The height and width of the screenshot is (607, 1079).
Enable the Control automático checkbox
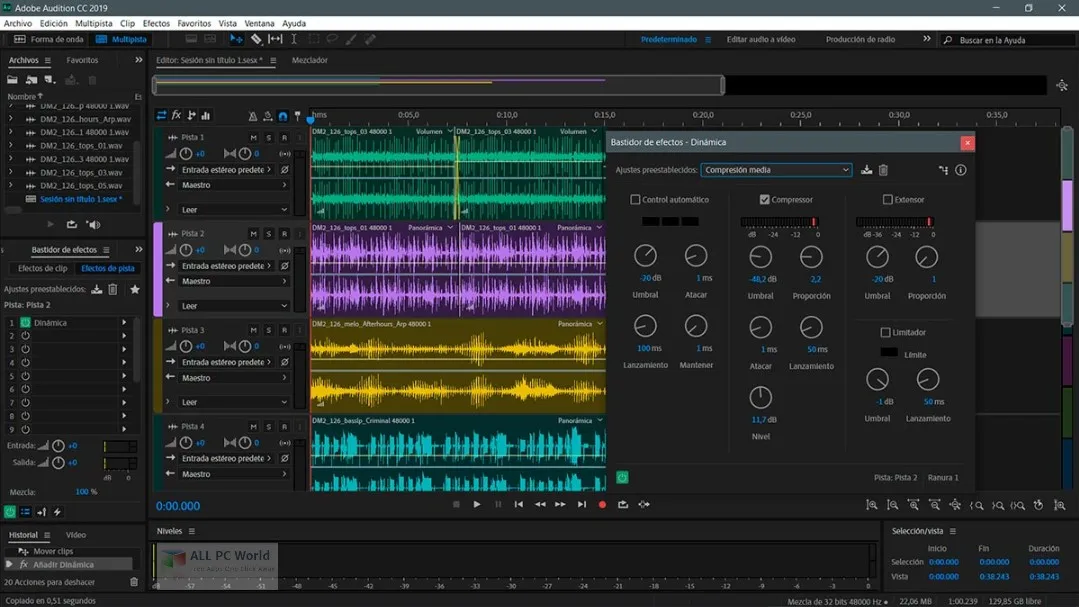click(636, 199)
